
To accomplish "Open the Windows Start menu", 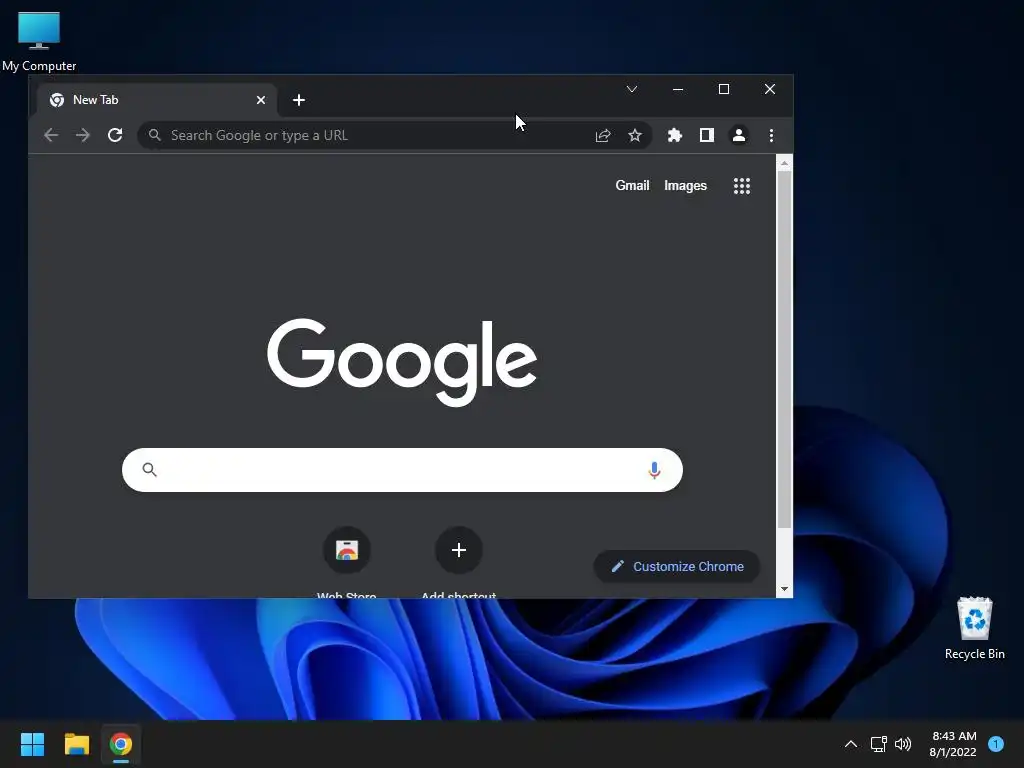I will pos(32,744).
